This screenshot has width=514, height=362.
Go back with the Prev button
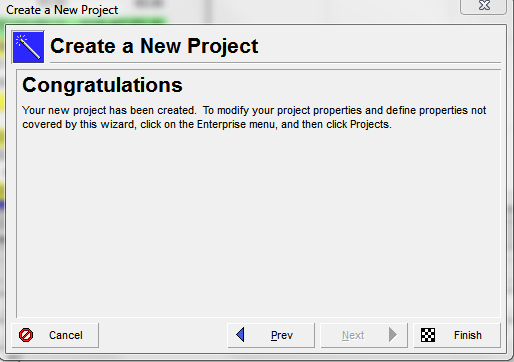(x=271, y=335)
